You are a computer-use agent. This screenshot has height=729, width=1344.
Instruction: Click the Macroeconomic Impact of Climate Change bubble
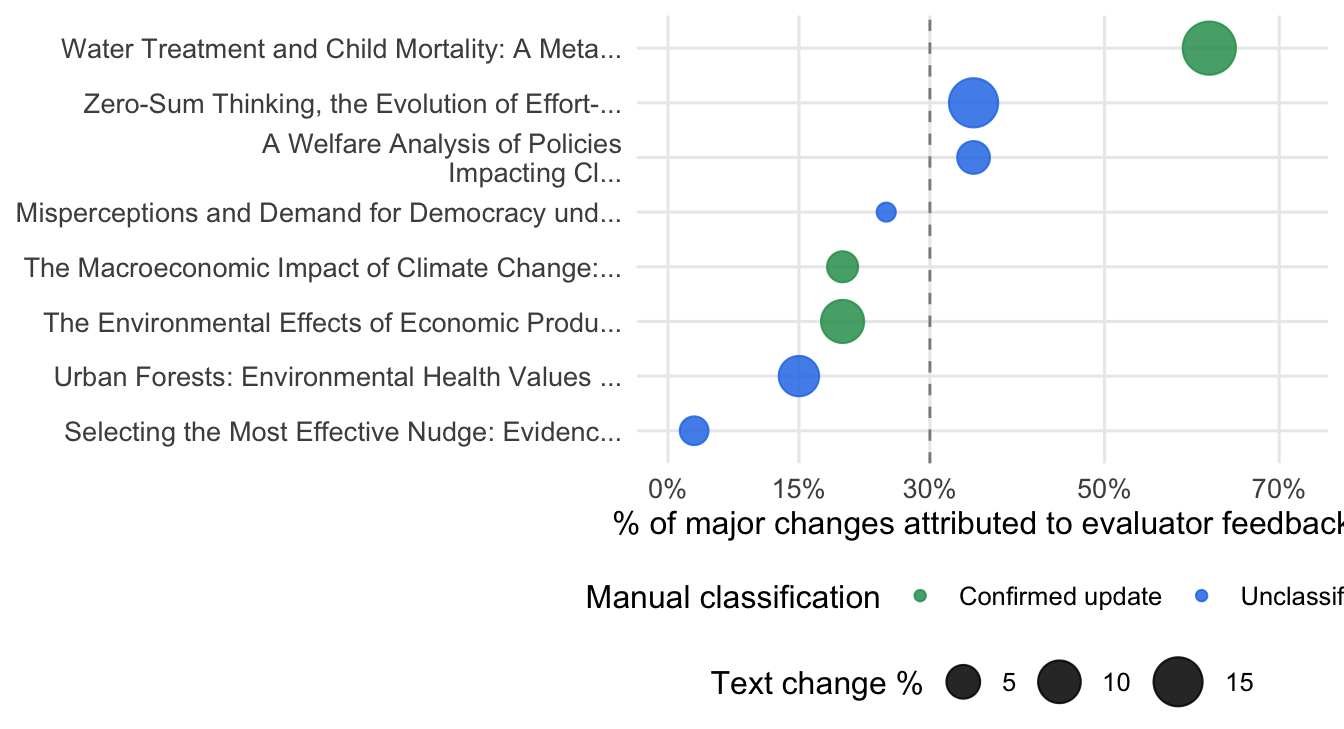(x=842, y=267)
